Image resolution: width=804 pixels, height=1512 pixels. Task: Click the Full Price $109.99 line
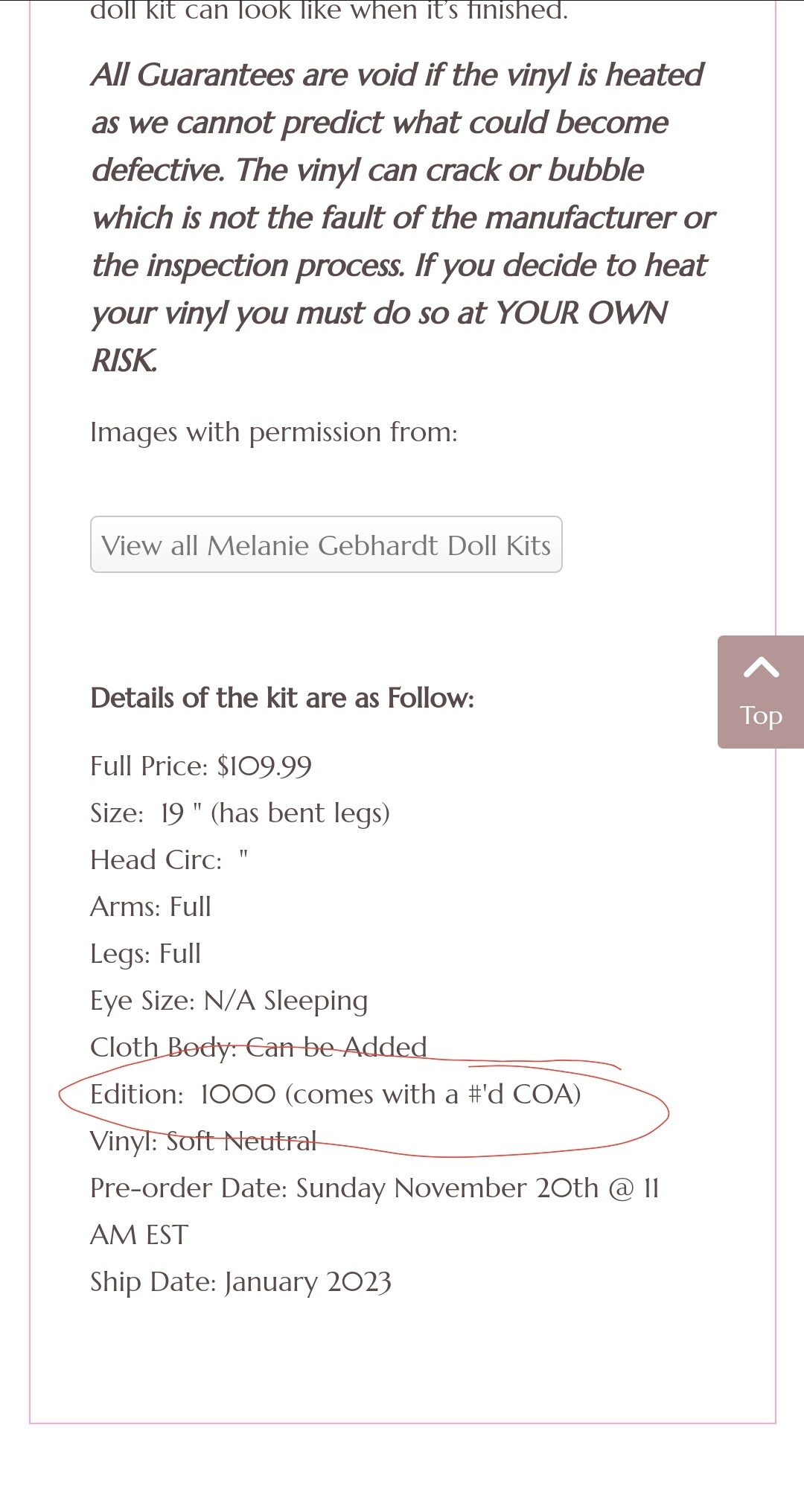(x=201, y=766)
